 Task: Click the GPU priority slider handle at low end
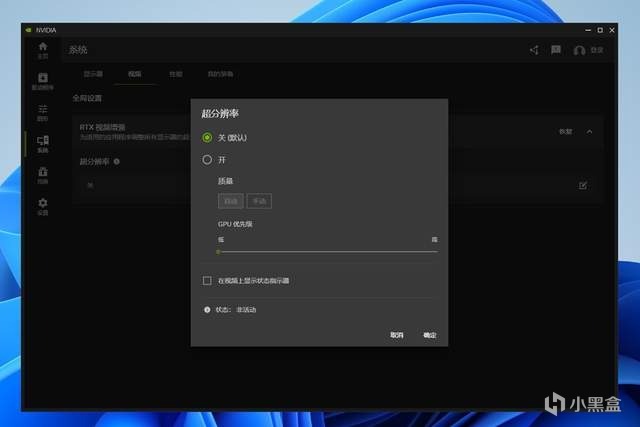[218, 252]
